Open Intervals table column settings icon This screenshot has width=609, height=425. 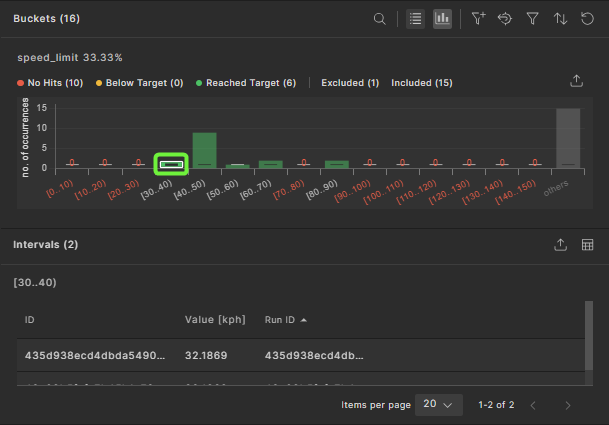[588, 245]
